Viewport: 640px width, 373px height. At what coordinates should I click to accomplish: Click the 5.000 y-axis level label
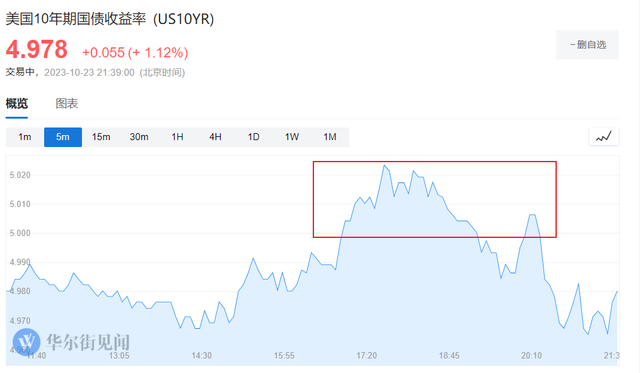point(20,233)
